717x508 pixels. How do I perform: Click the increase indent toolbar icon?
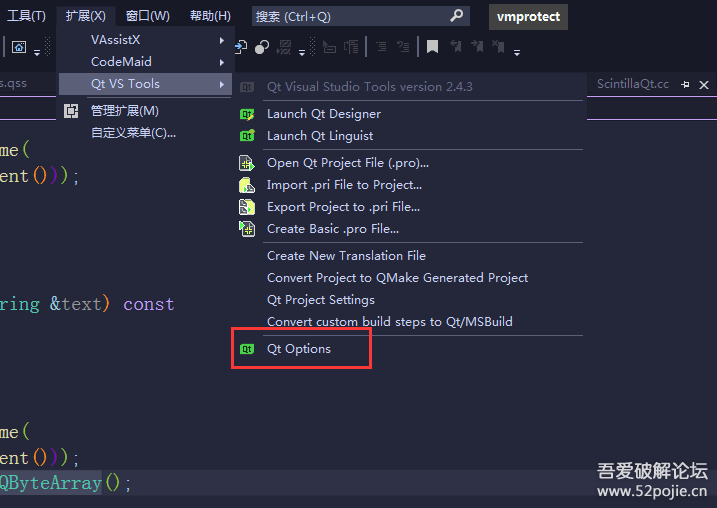coord(403,47)
